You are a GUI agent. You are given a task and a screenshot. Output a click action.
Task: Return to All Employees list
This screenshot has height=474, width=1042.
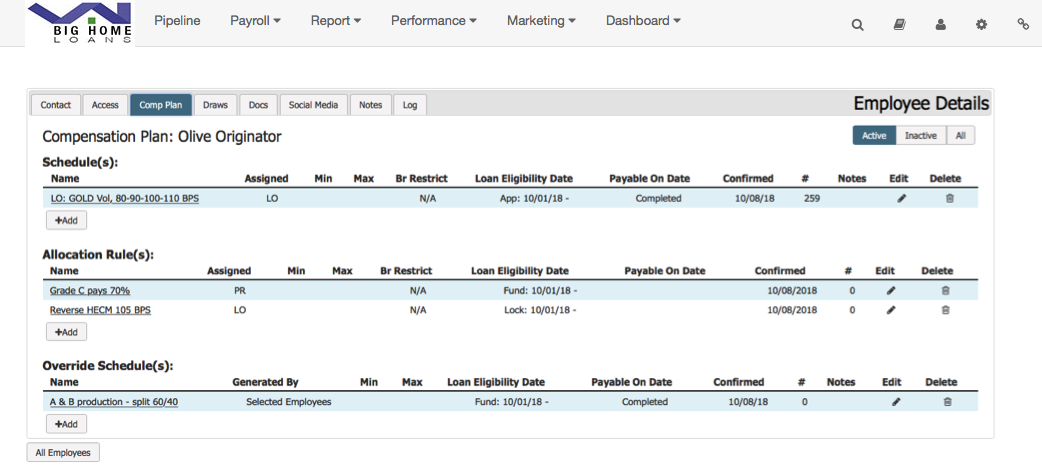[63, 453]
